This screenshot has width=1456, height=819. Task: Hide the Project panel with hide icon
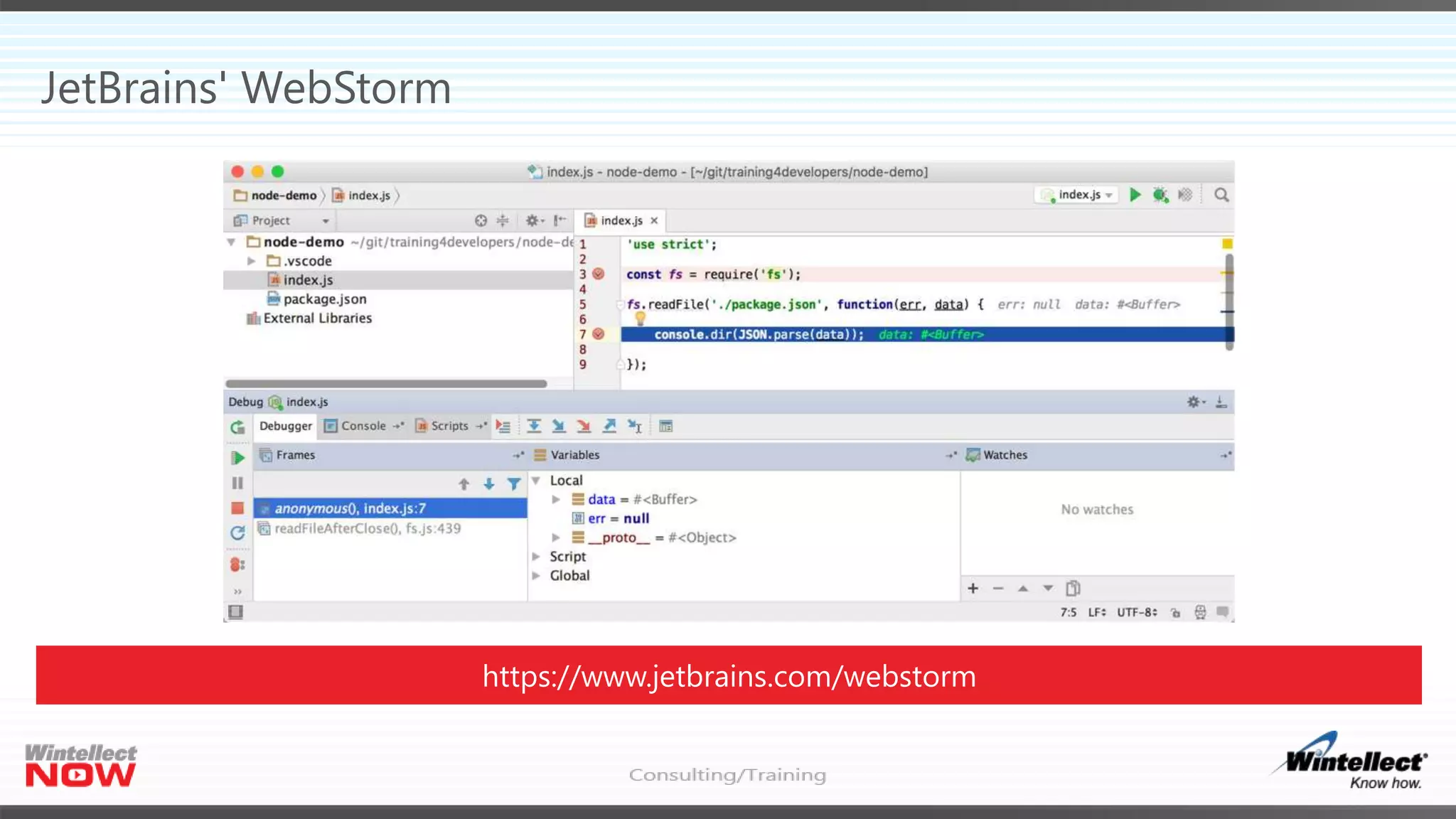coord(560,220)
